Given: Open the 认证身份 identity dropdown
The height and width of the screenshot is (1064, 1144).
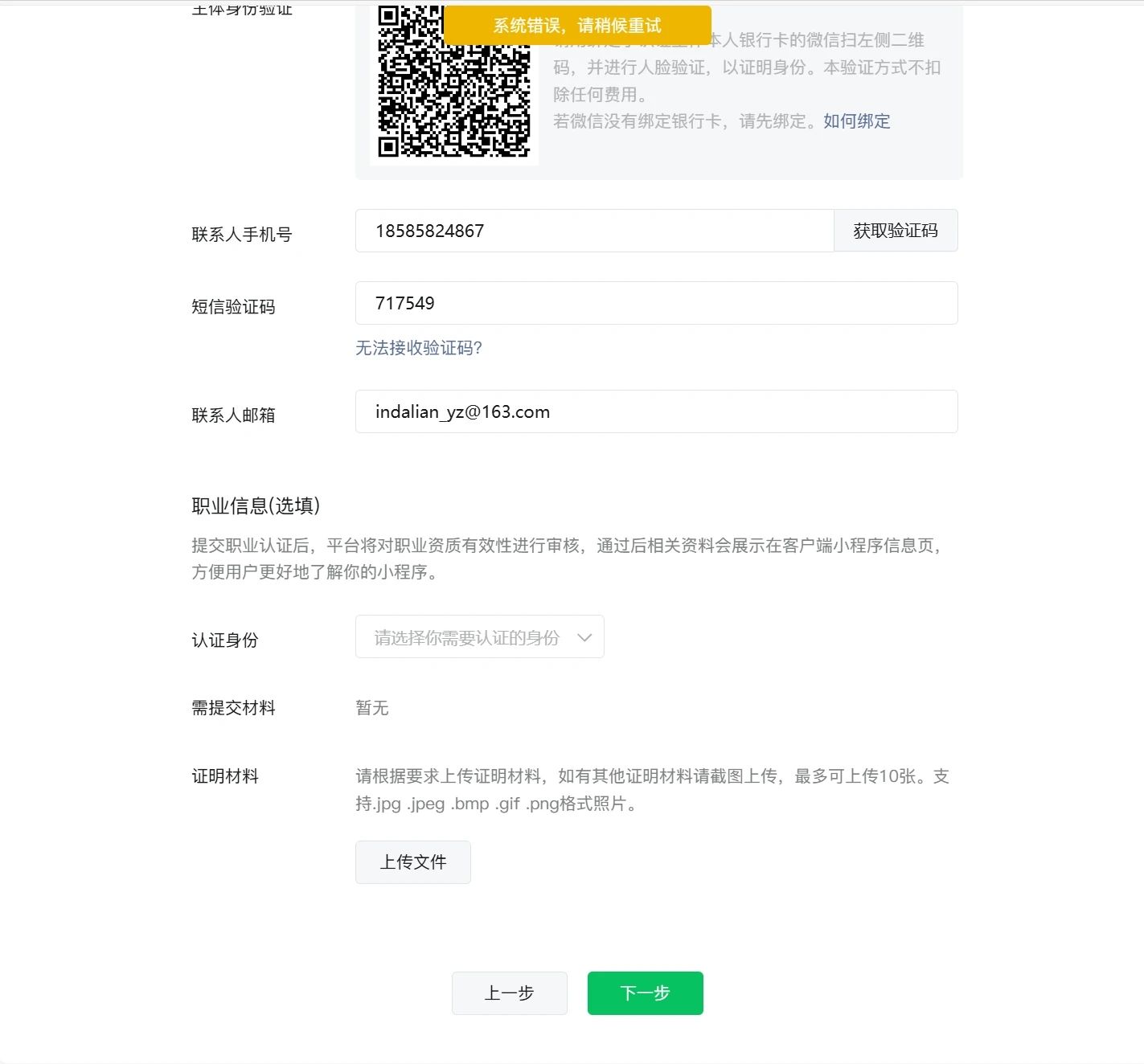Looking at the screenshot, I should 480,636.
